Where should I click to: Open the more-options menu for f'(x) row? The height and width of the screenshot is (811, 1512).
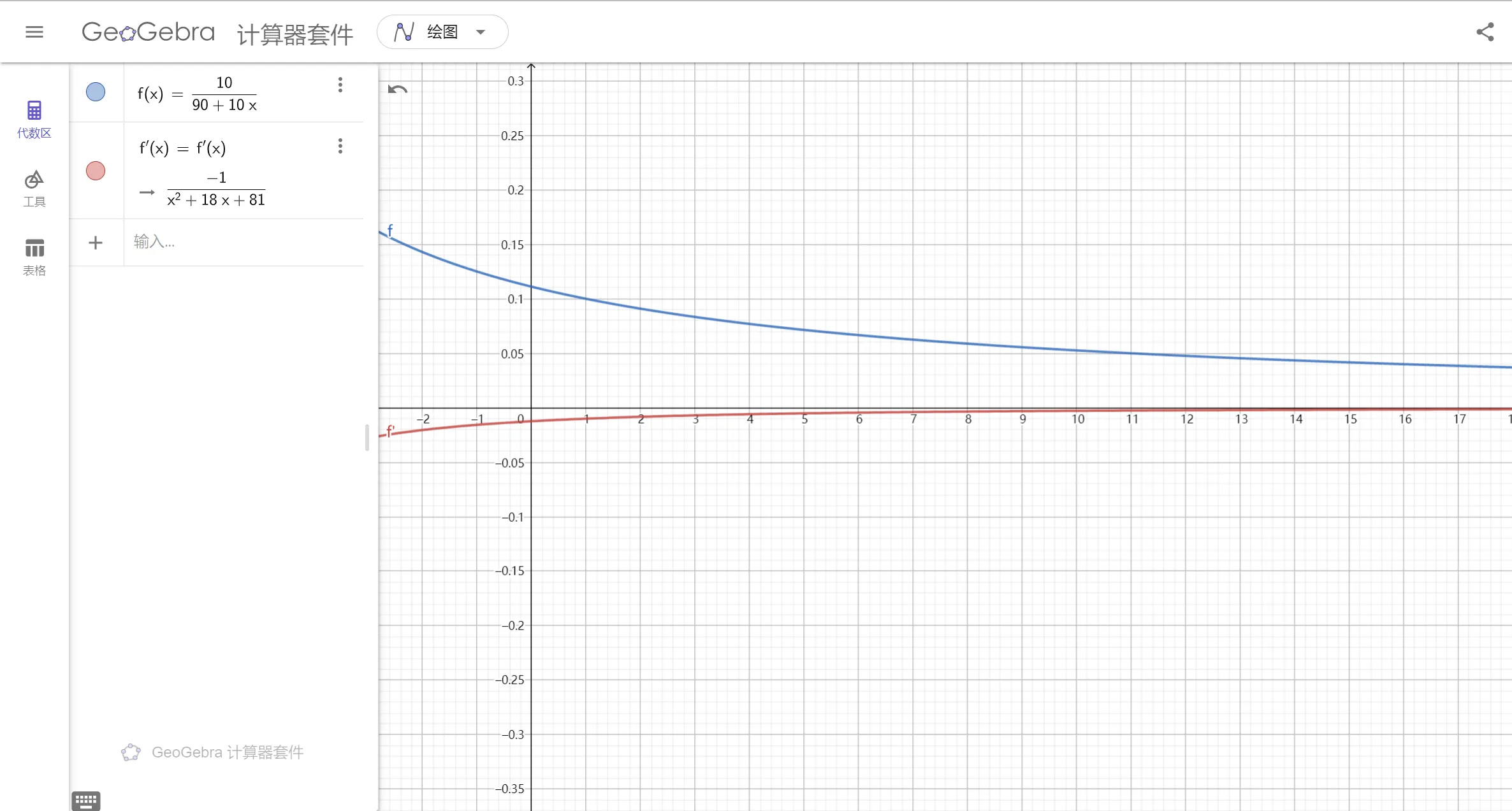click(x=340, y=147)
